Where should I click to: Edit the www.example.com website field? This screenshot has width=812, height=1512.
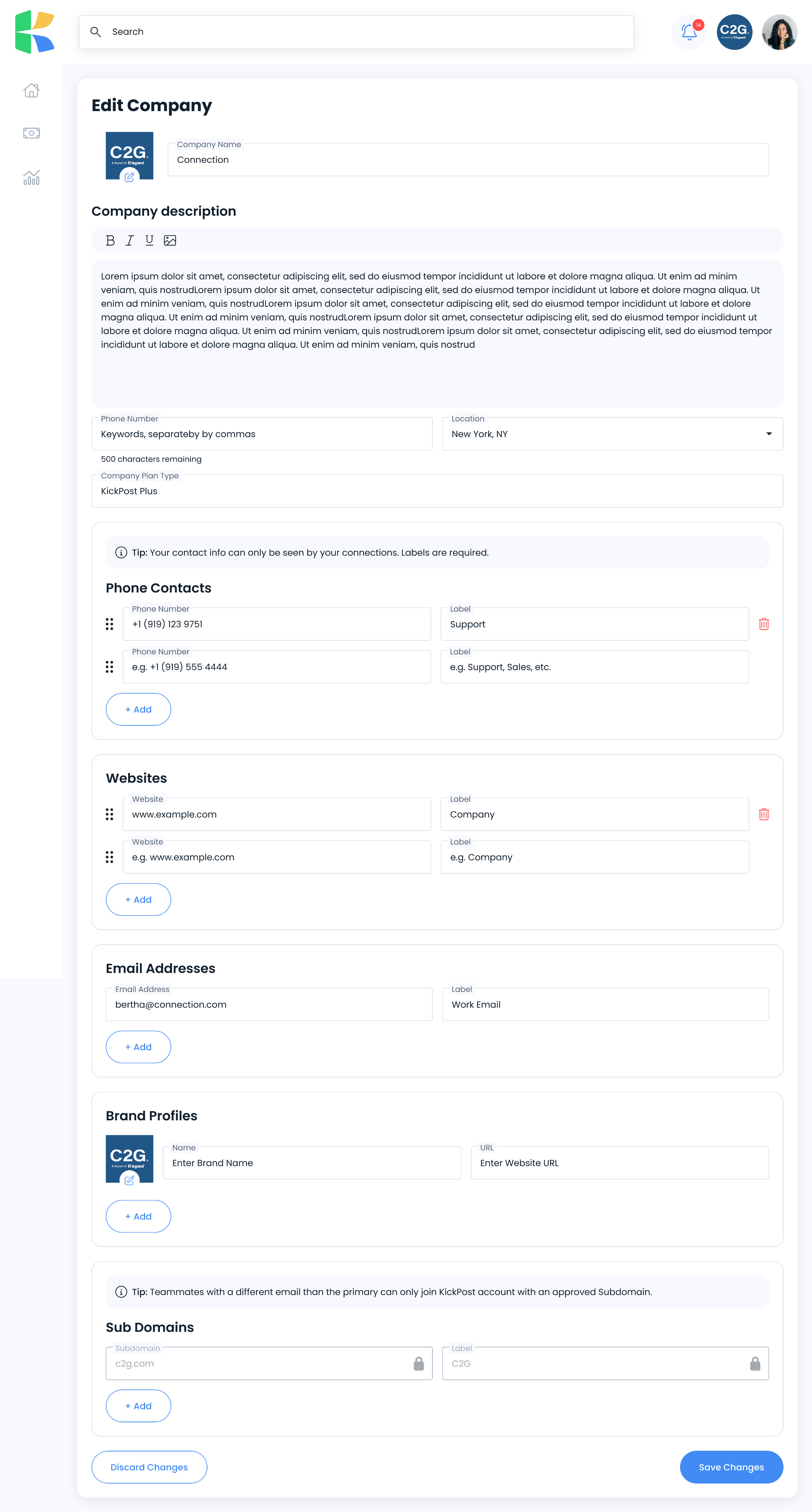(x=277, y=814)
